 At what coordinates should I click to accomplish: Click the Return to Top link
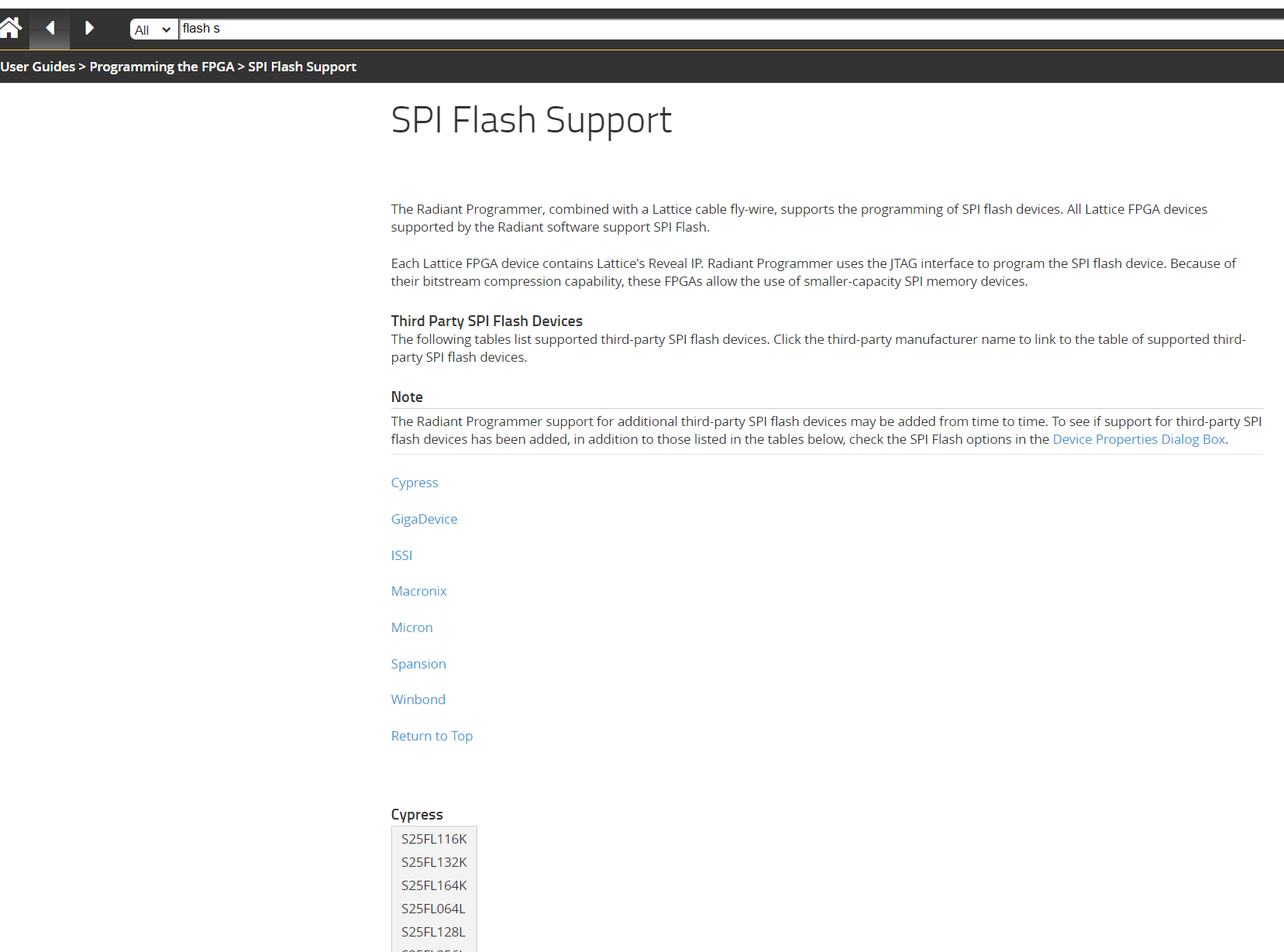coord(432,736)
